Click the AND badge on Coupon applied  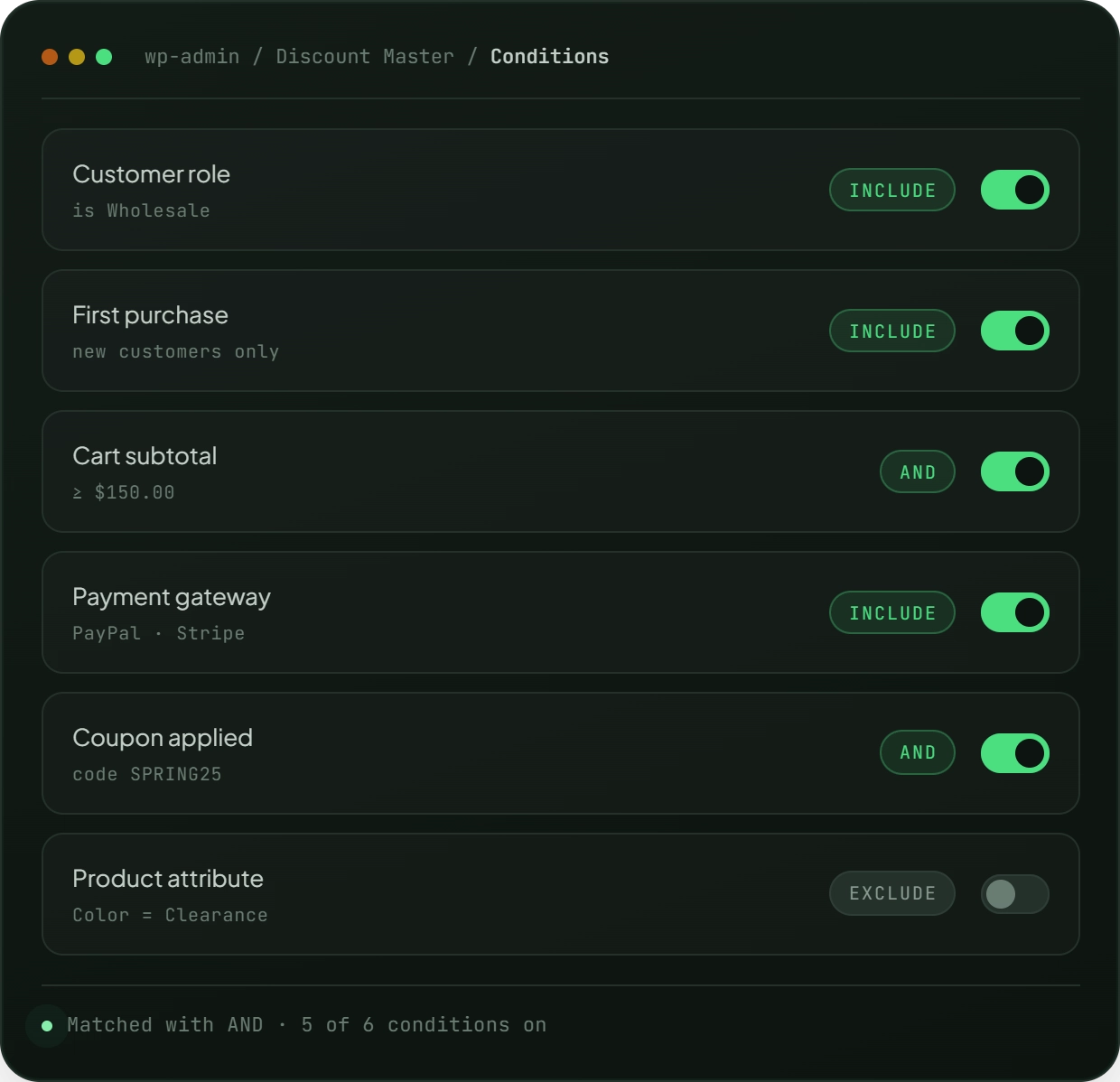click(x=918, y=752)
